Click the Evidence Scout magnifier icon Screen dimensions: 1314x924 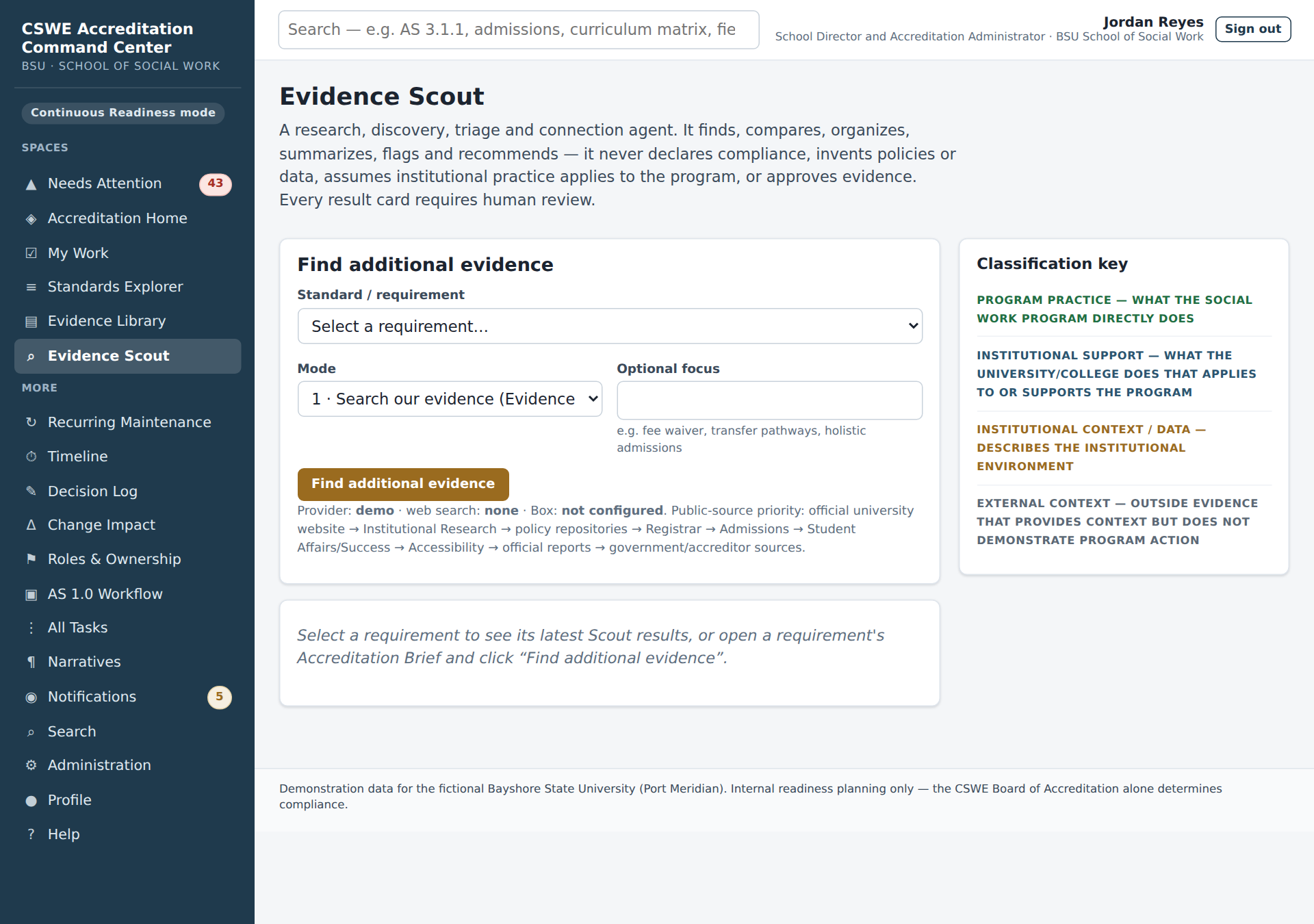pos(31,357)
